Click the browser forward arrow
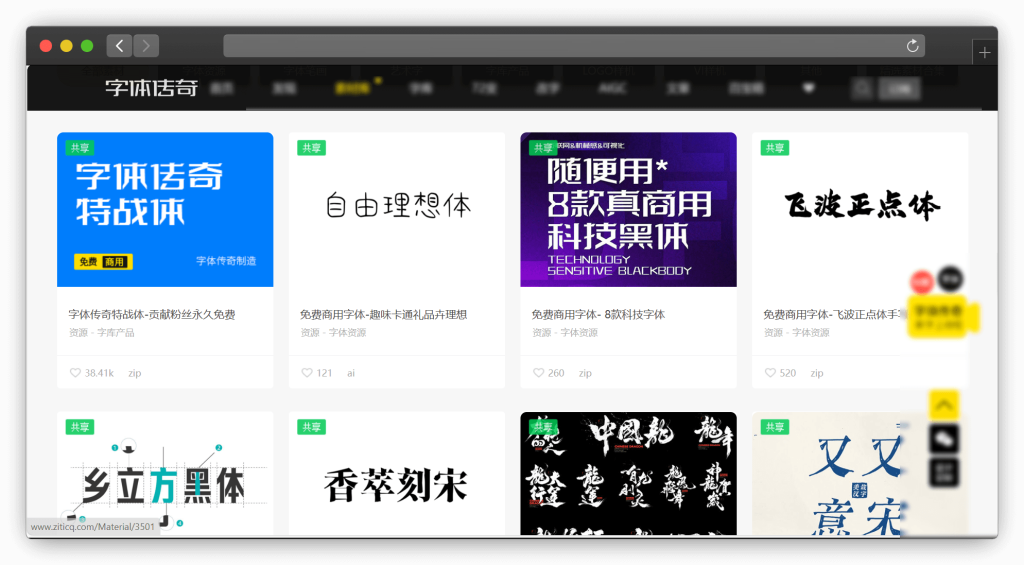1024x565 pixels. tap(146, 46)
